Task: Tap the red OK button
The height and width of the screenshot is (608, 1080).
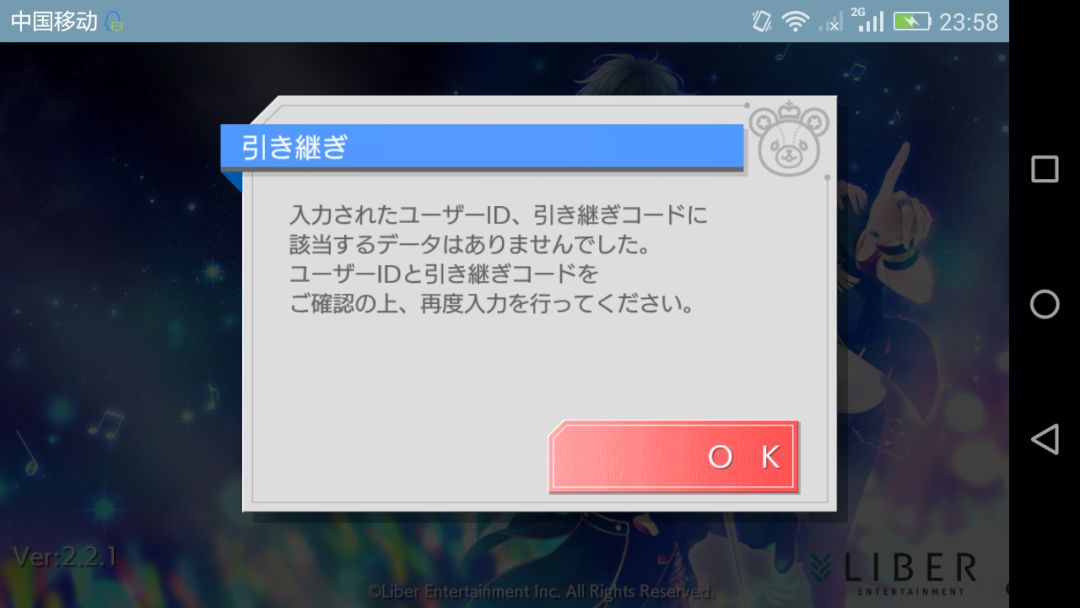Action: coord(674,457)
